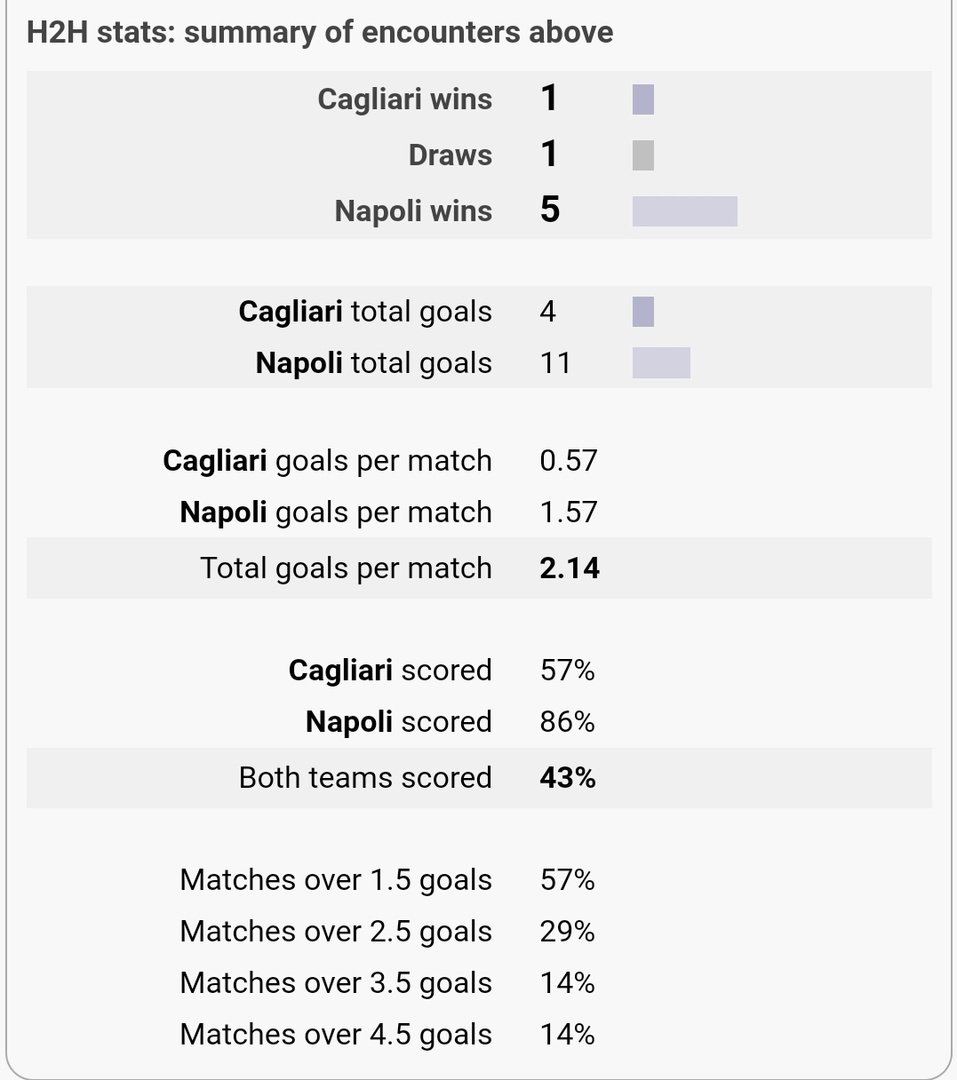Click the H2H stats summary heading
Image resolution: width=957 pixels, height=1080 pixels.
click(320, 33)
